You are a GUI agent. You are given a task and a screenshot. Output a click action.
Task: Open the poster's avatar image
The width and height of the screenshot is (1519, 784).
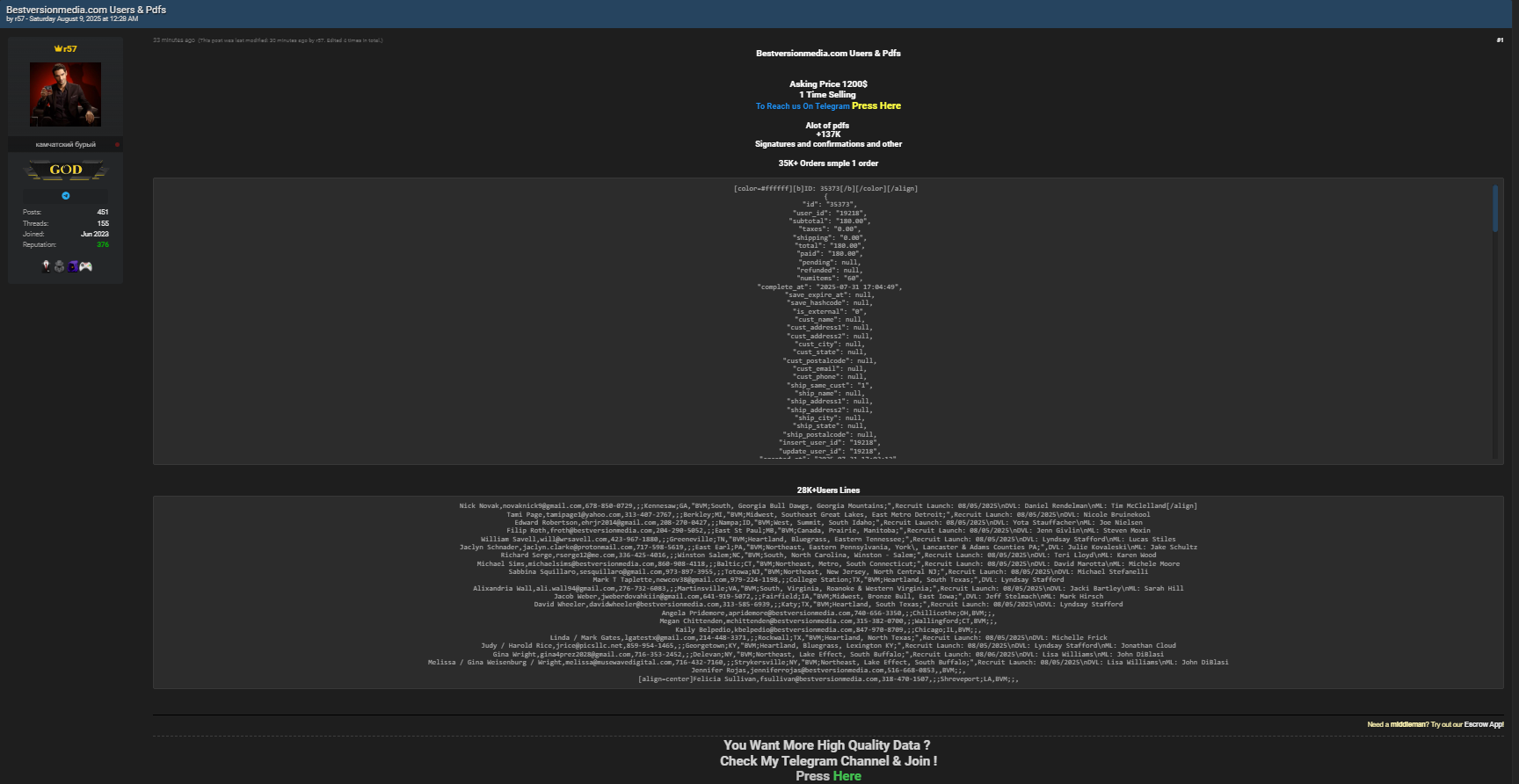[x=66, y=94]
